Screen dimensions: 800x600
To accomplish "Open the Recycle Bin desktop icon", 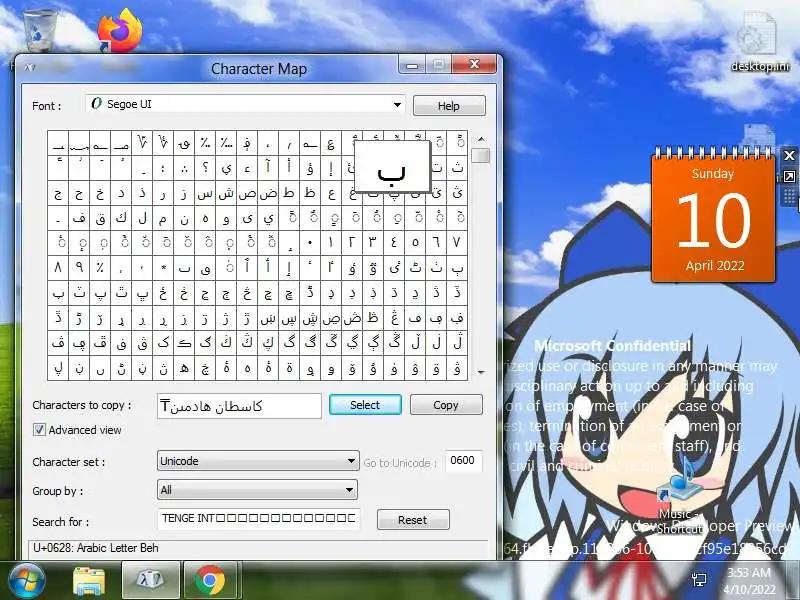I will point(40,30).
